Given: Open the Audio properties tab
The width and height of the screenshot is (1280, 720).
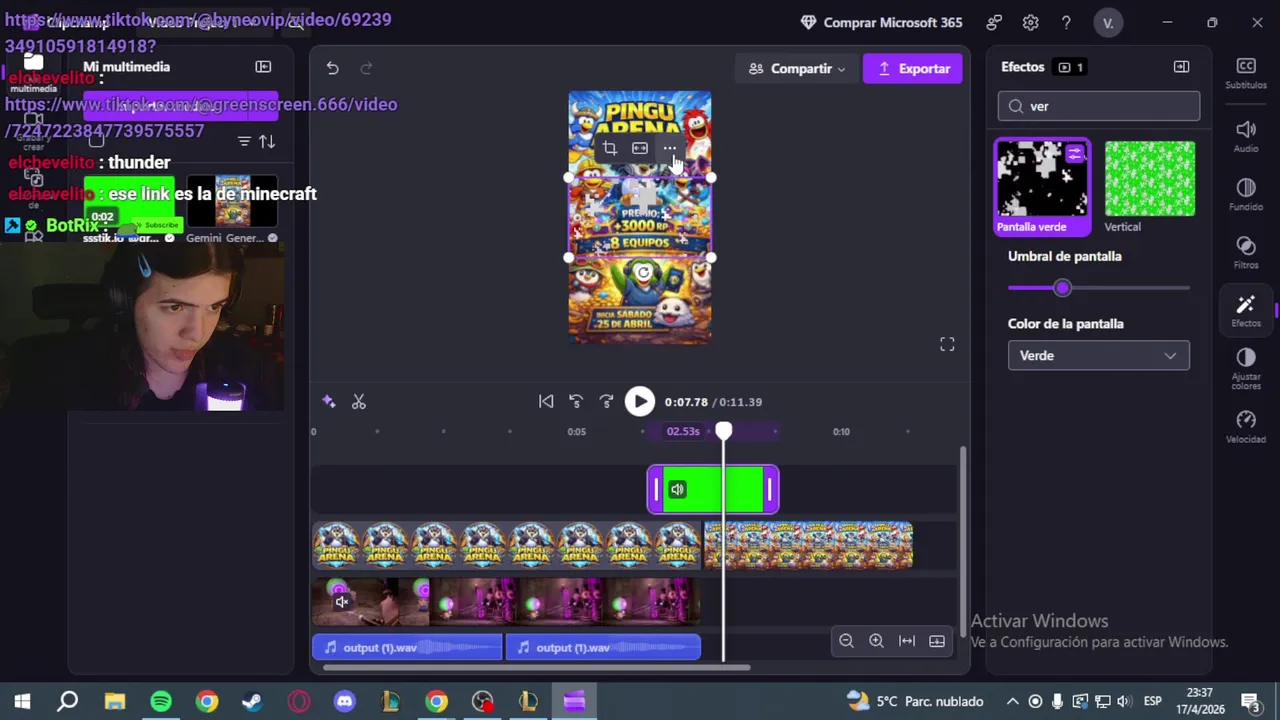Looking at the screenshot, I should pos(1246,136).
